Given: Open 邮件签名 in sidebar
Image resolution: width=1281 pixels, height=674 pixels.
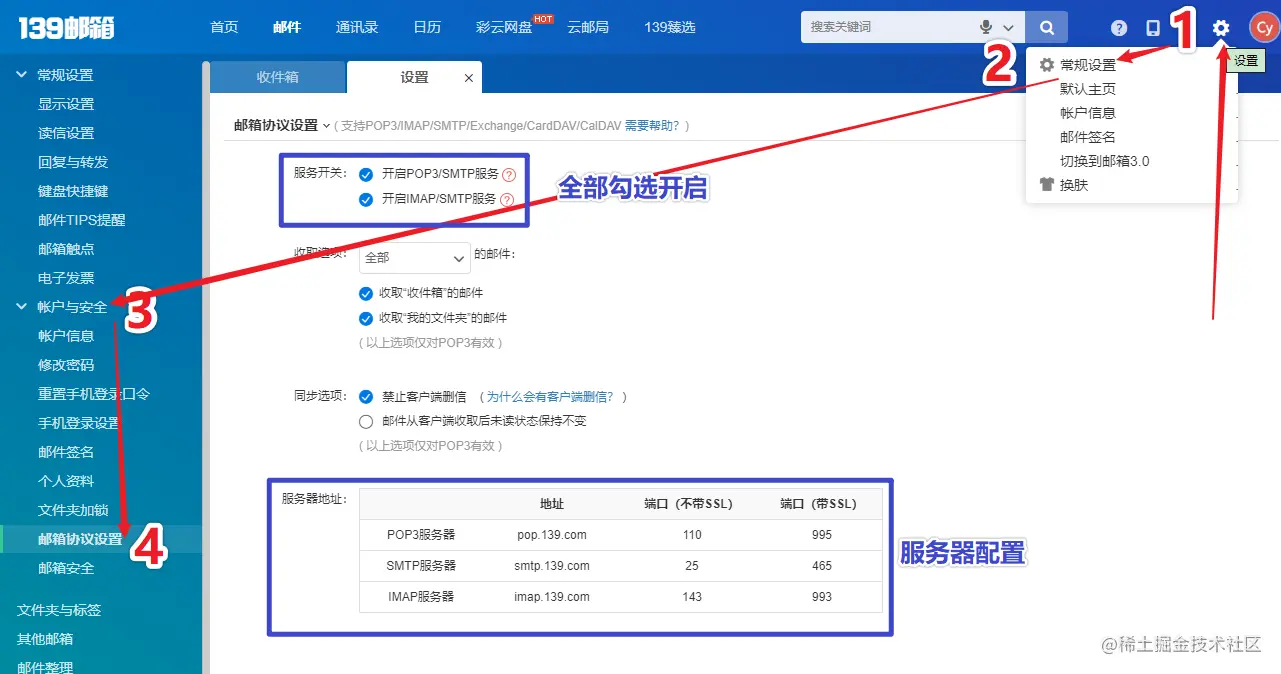Looking at the screenshot, I should (66, 452).
